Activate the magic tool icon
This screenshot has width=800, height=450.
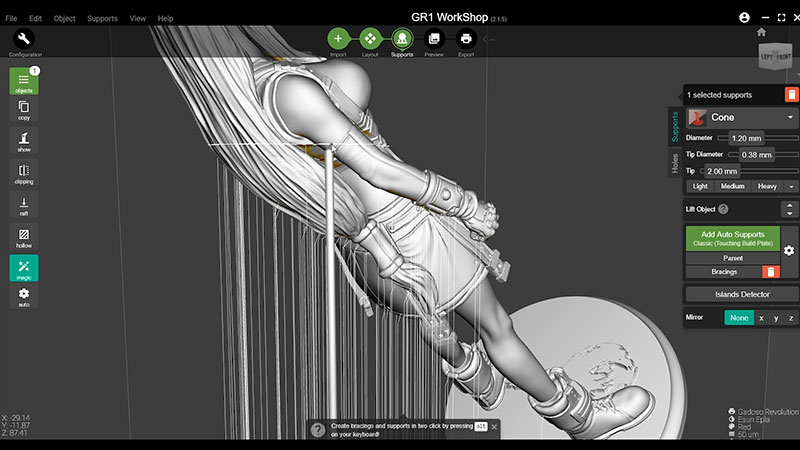point(24,268)
